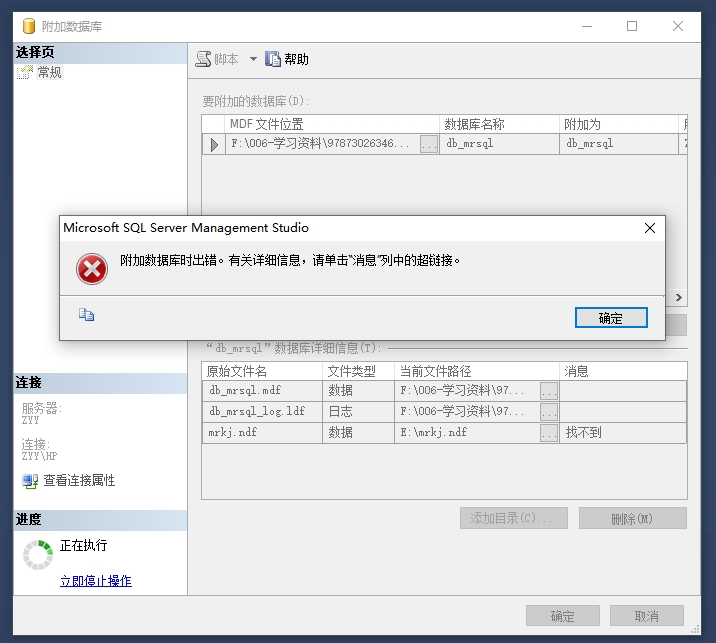Select the db_mrsql 数据库名称 cell
Viewport: 716px width, 643px height.
(500, 144)
